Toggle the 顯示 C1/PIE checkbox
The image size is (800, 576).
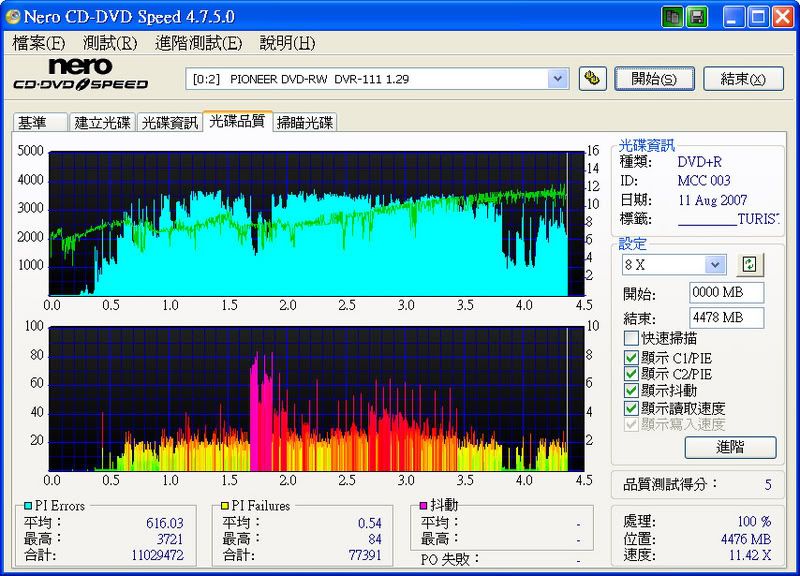(x=631, y=357)
